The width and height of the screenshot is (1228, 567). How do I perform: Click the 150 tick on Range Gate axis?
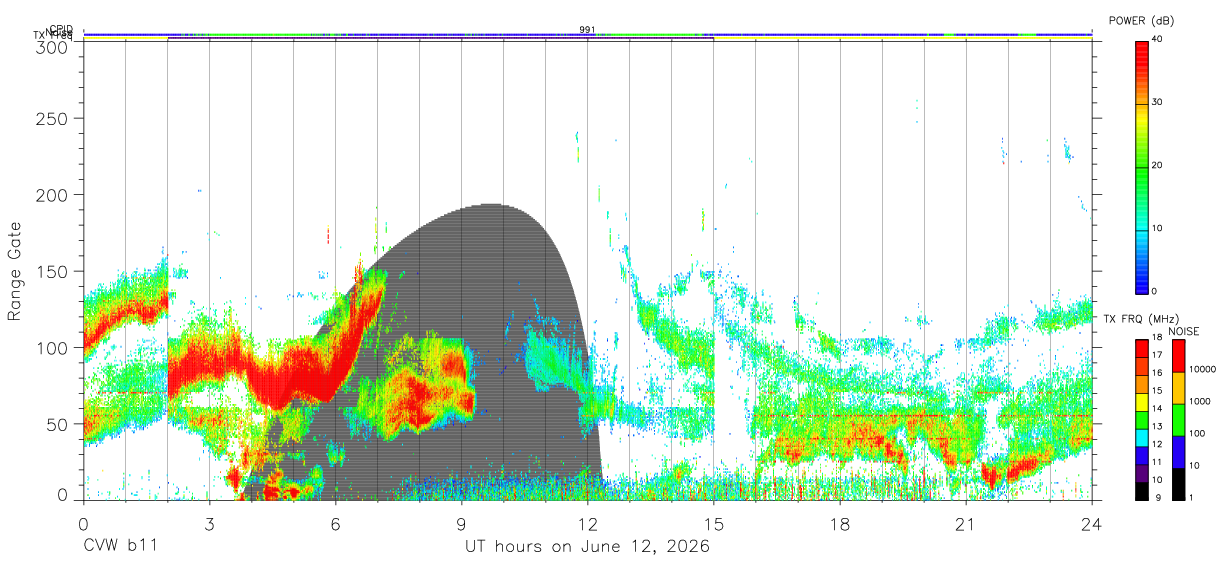51,271
